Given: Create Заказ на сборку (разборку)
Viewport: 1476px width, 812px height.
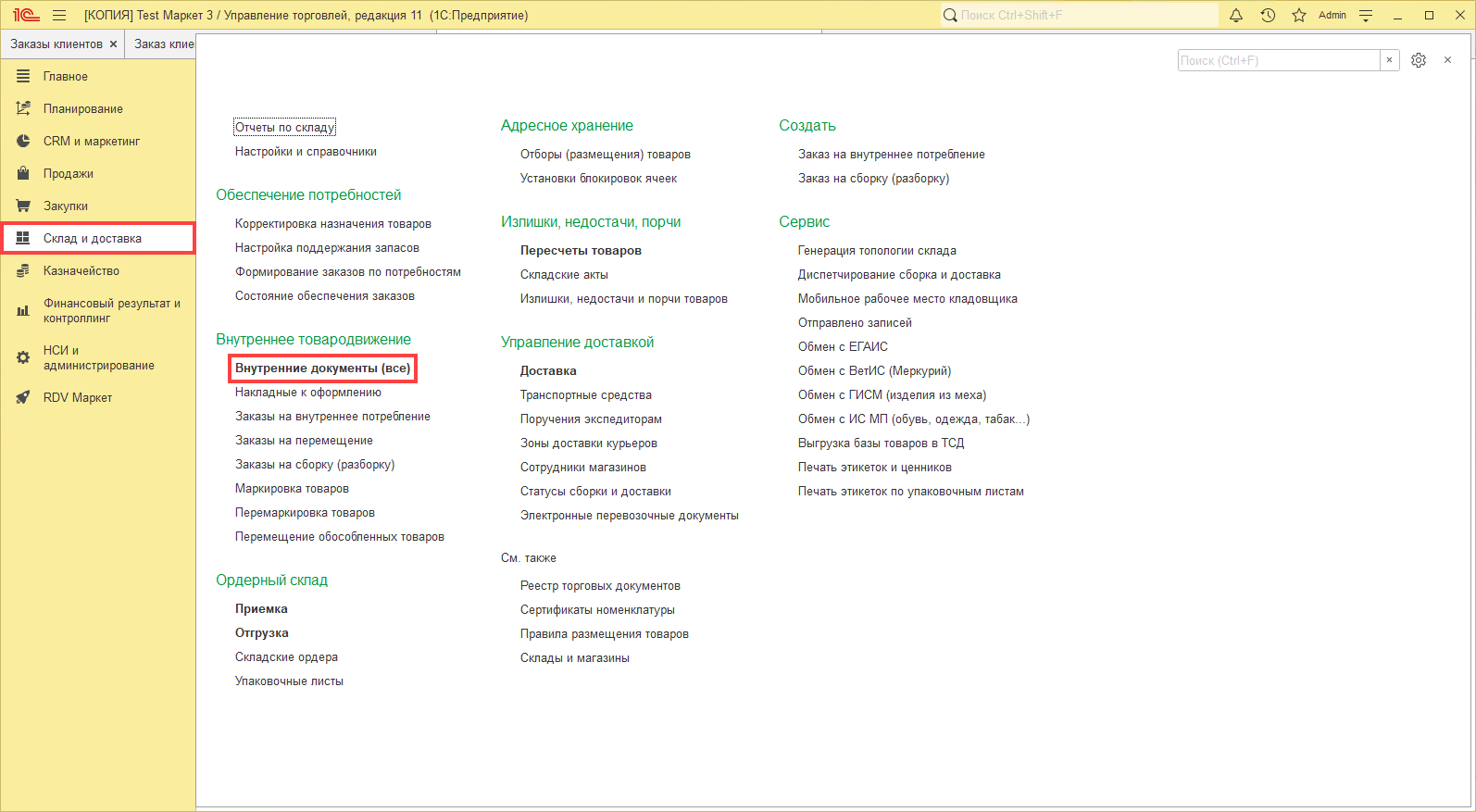Looking at the screenshot, I should click(x=874, y=179).
